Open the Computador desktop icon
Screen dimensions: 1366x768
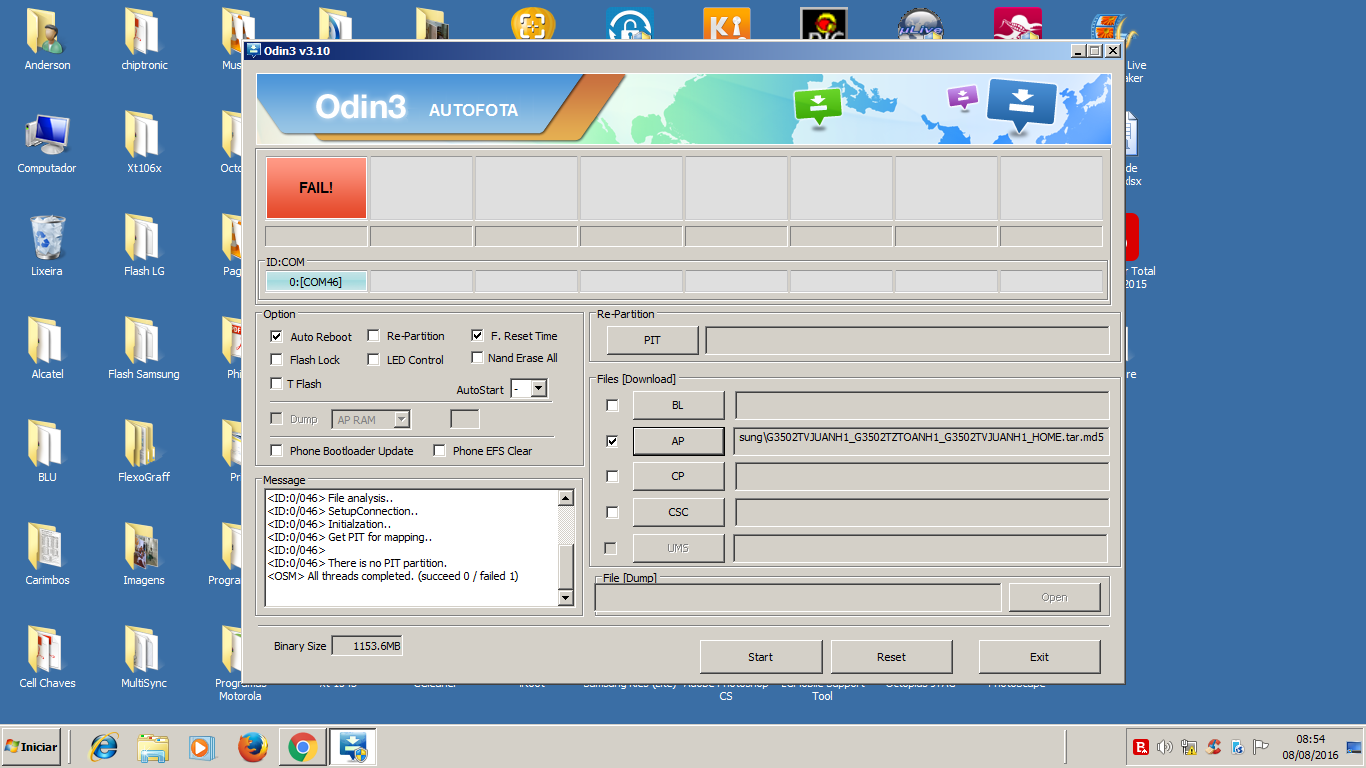[47, 143]
